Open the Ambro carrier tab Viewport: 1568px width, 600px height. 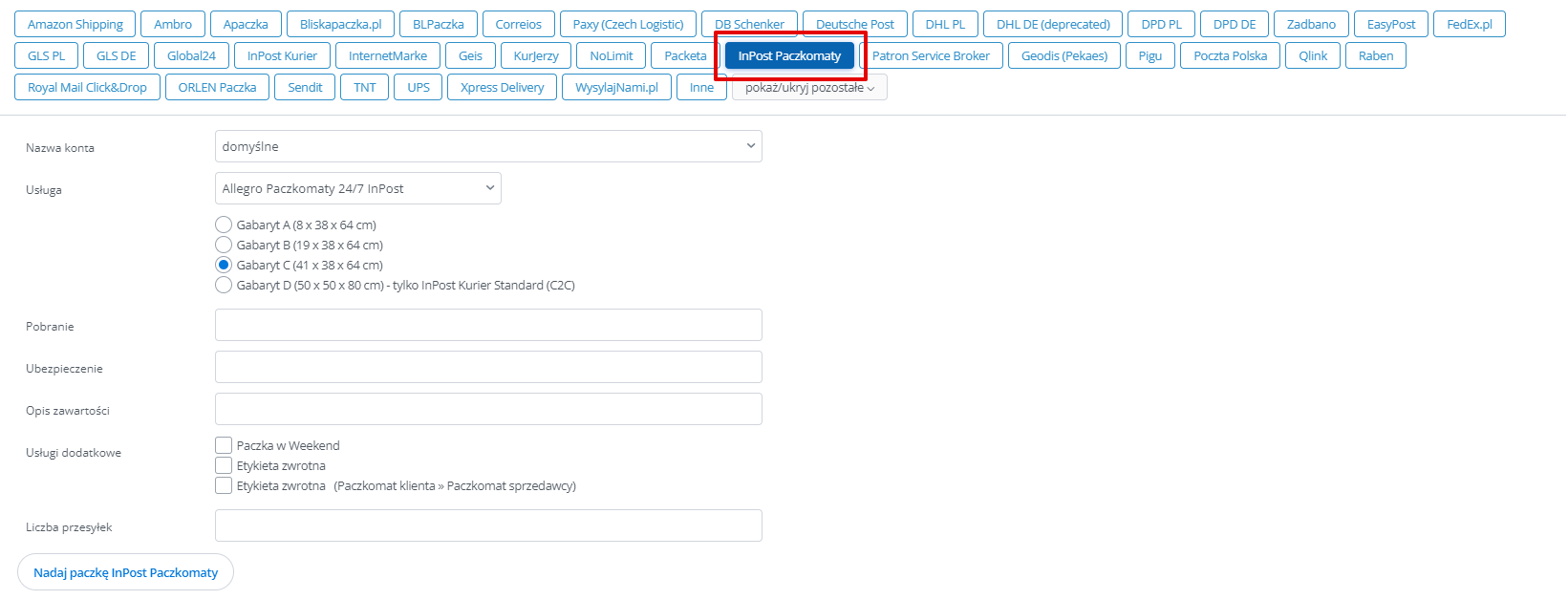click(x=173, y=24)
